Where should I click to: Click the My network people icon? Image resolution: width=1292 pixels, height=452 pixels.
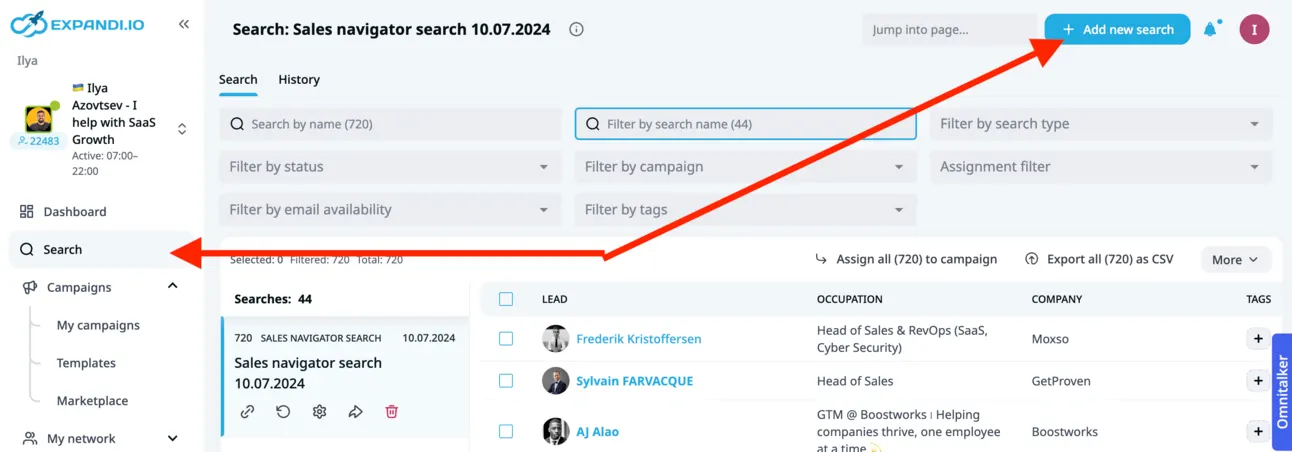(x=30, y=438)
